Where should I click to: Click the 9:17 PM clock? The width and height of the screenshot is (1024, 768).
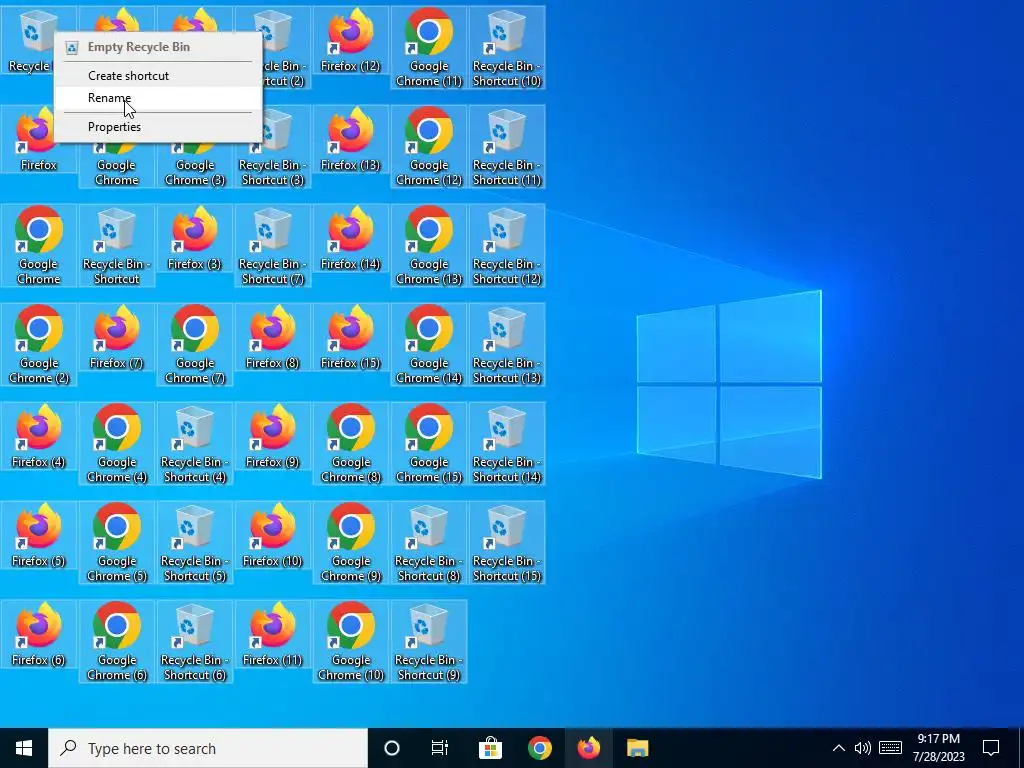pos(938,748)
